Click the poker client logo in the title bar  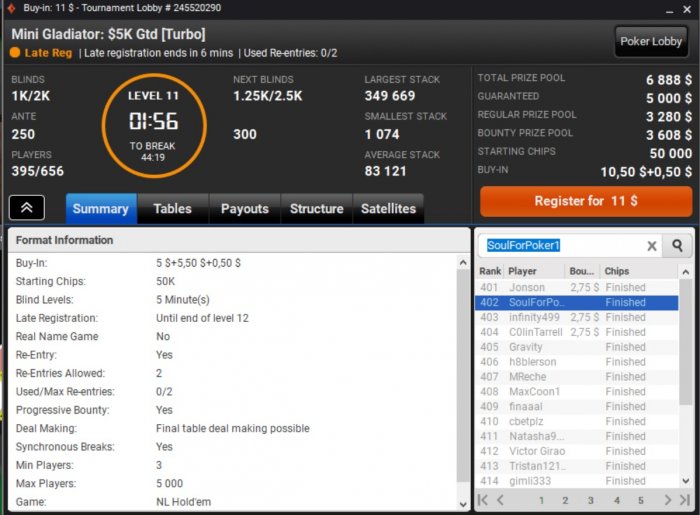[12, 8]
